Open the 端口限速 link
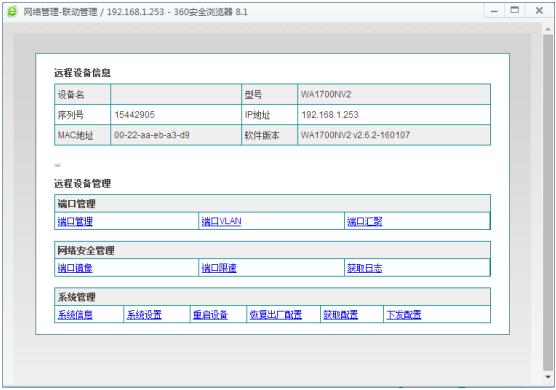Screen dimensions: 556x390 (x=219, y=268)
